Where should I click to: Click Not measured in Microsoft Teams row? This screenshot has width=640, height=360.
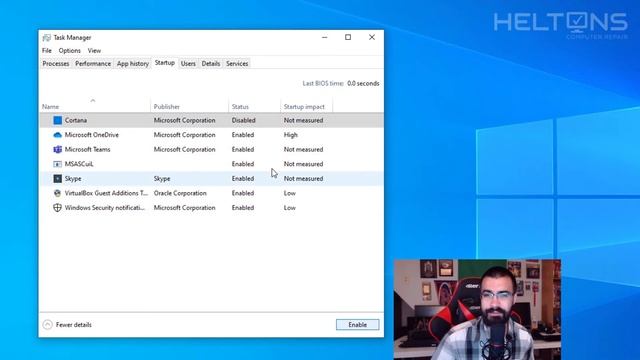point(303,149)
